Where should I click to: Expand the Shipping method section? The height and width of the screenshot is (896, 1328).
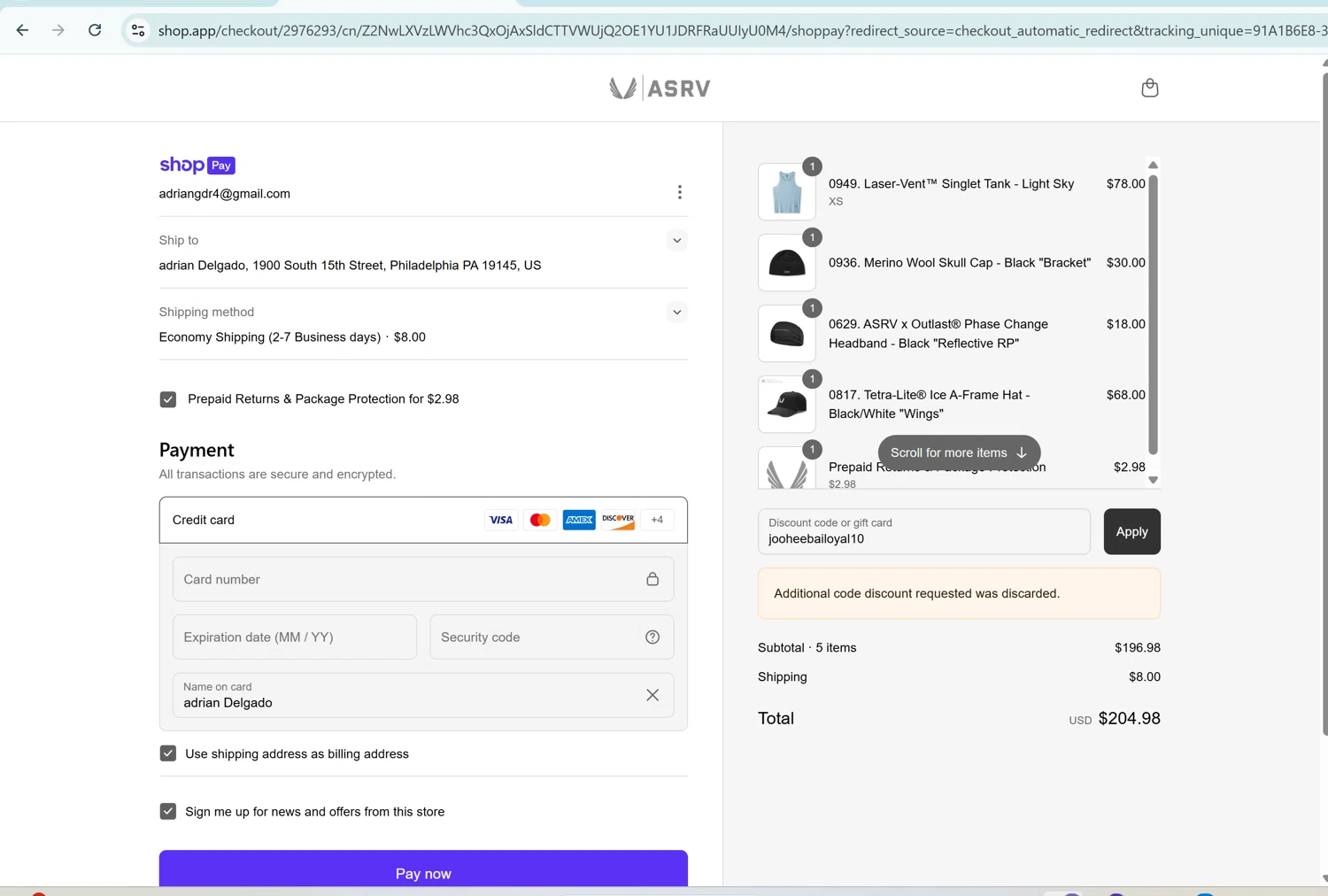click(676, 313)
